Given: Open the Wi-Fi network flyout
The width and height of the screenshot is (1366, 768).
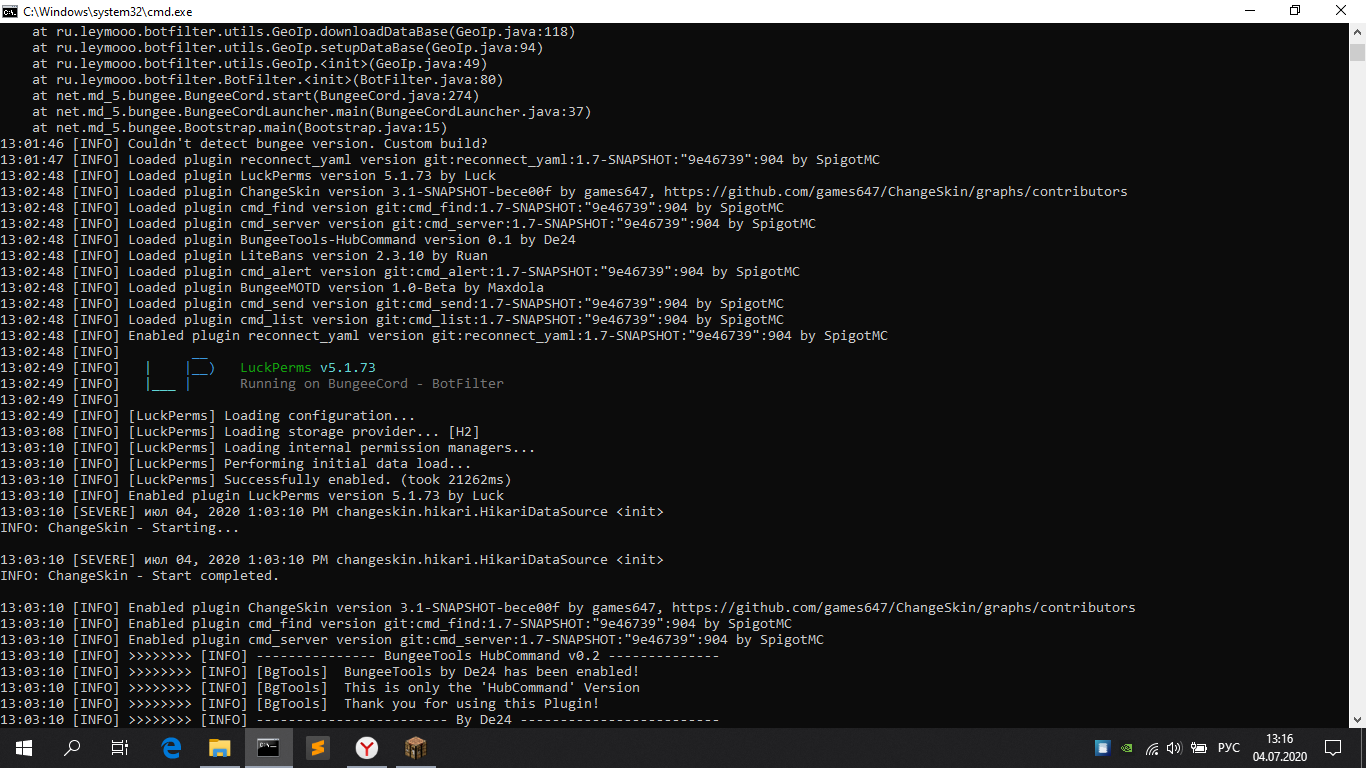Looking at the screenshot, I should (1152, 747).
